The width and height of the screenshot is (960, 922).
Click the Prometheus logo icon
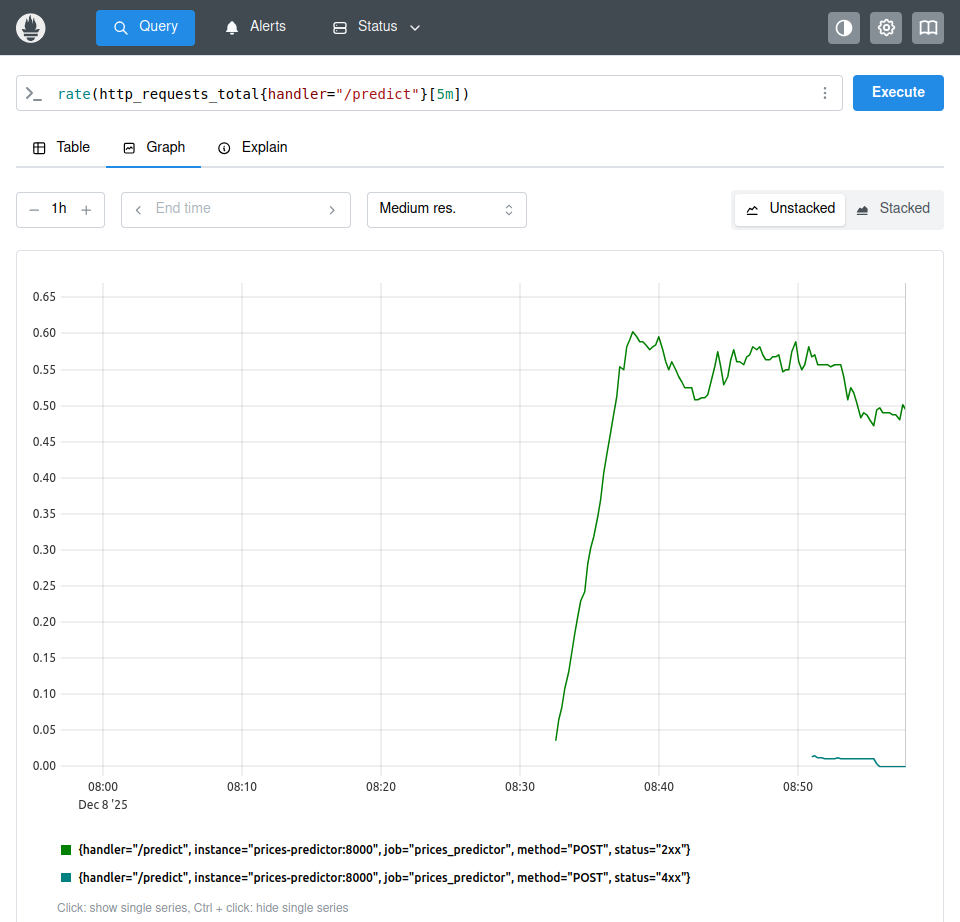pos(32,27)
